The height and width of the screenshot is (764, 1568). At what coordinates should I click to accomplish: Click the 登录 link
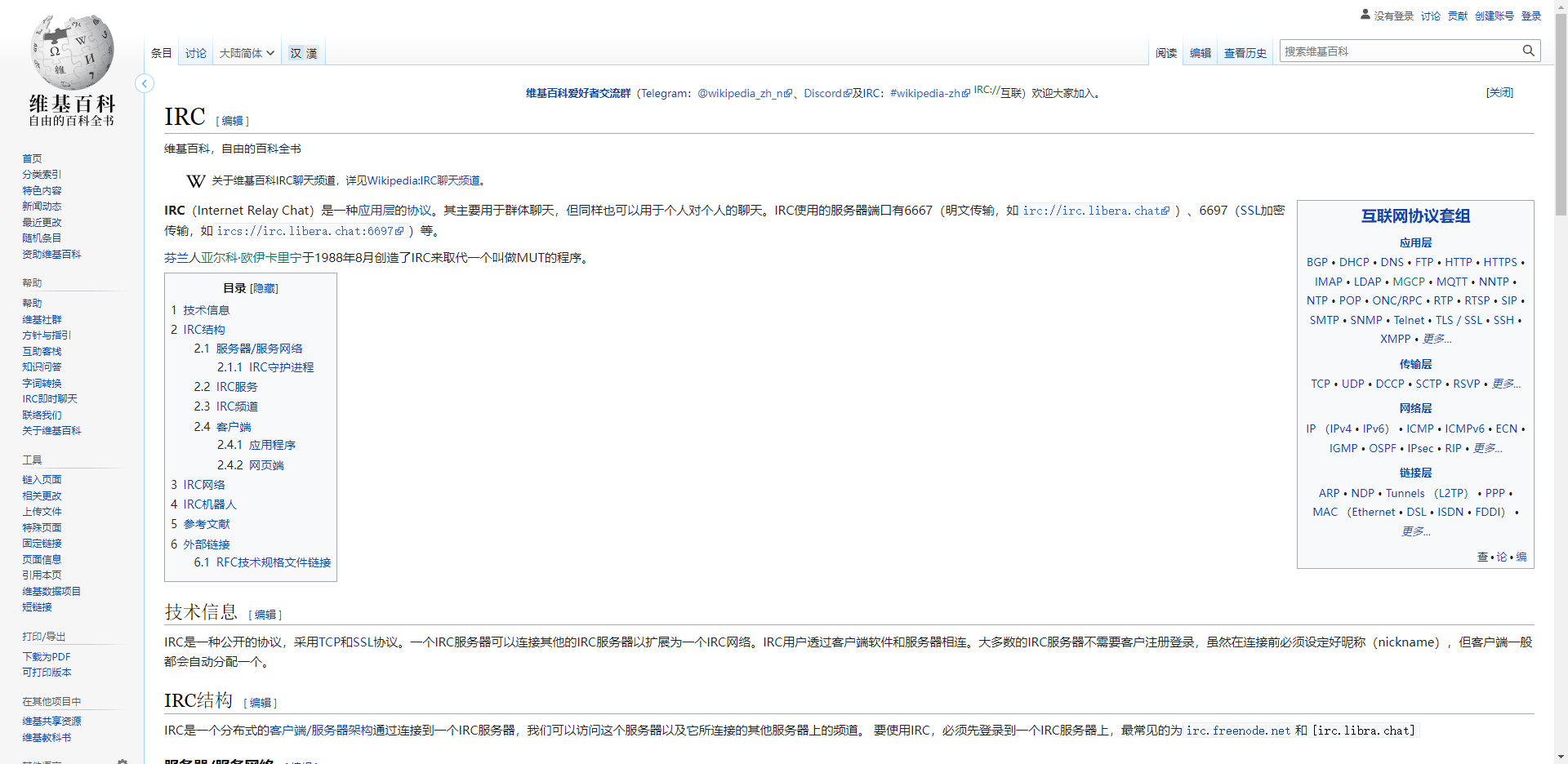[x=1531, y=16]
